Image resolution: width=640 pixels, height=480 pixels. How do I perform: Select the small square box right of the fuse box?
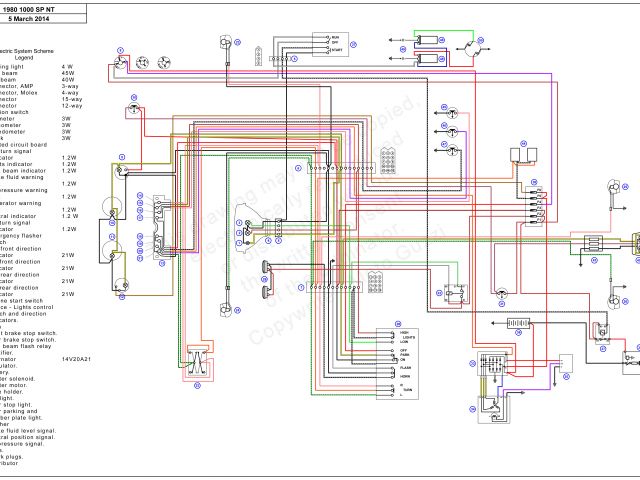click(565, 363)
